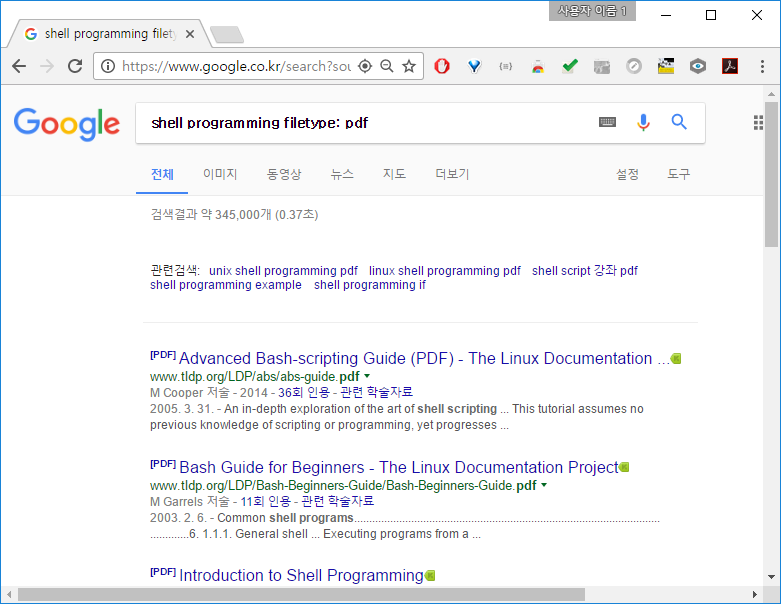Click the forward navigation arrow

47,66
